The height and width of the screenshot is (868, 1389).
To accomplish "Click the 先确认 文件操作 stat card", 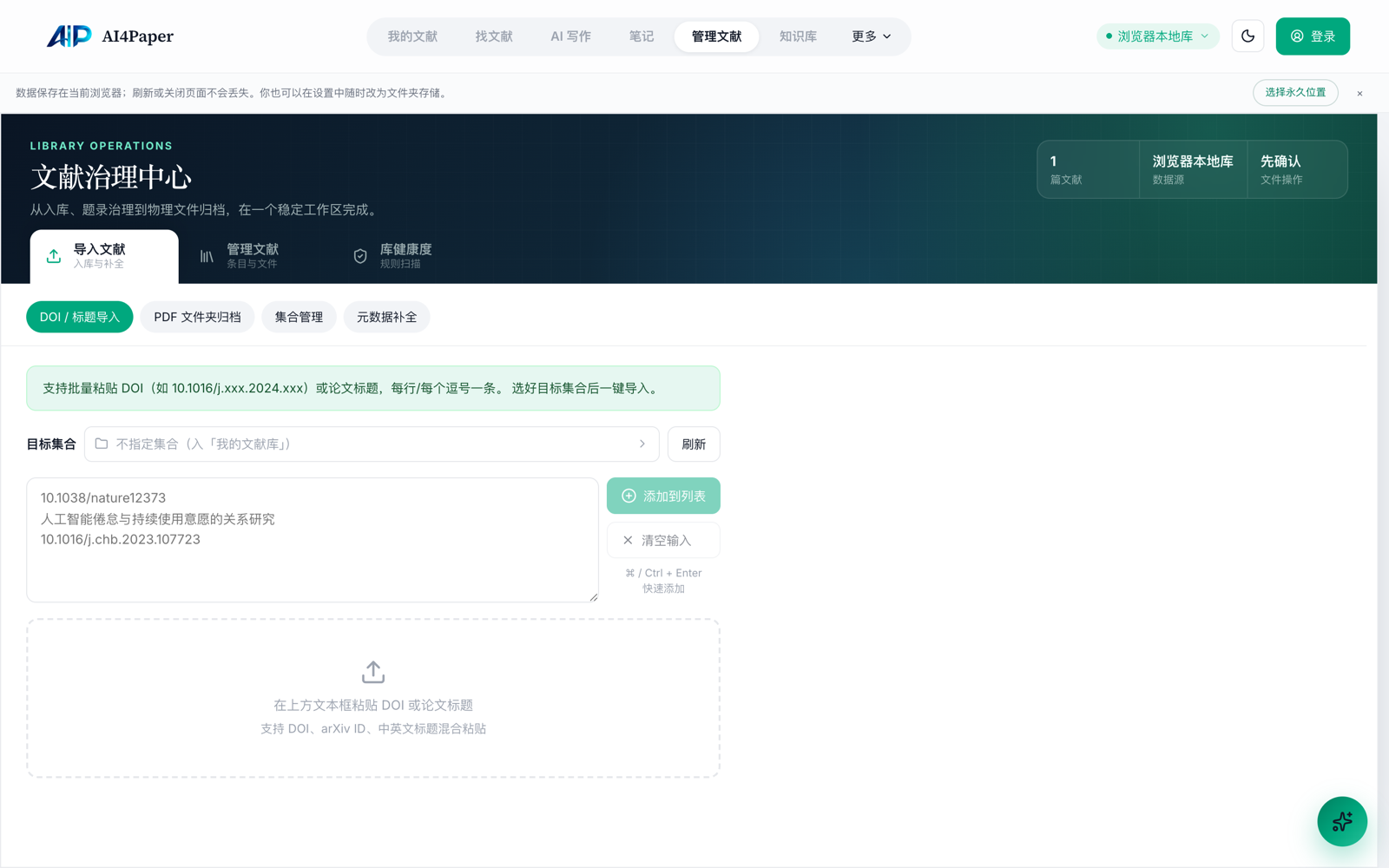I will click(x=1297, y=169).
